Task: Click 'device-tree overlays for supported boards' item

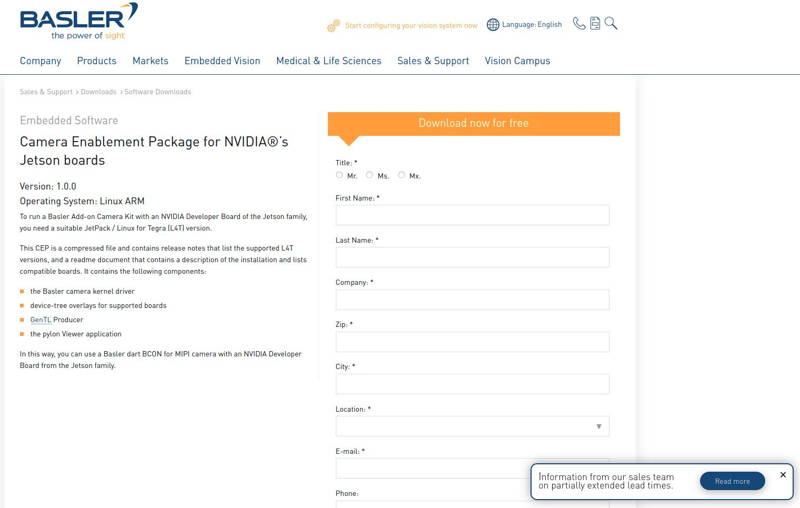Action: (98, 306)
